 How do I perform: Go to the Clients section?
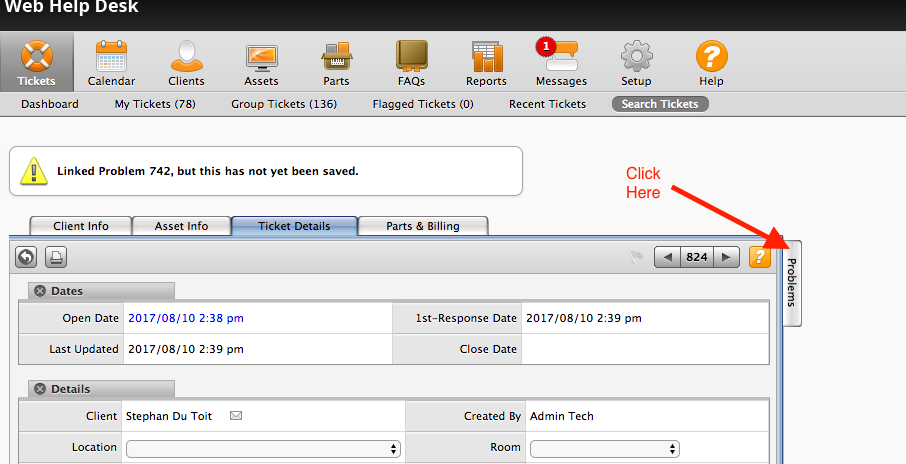coord(186,62)
